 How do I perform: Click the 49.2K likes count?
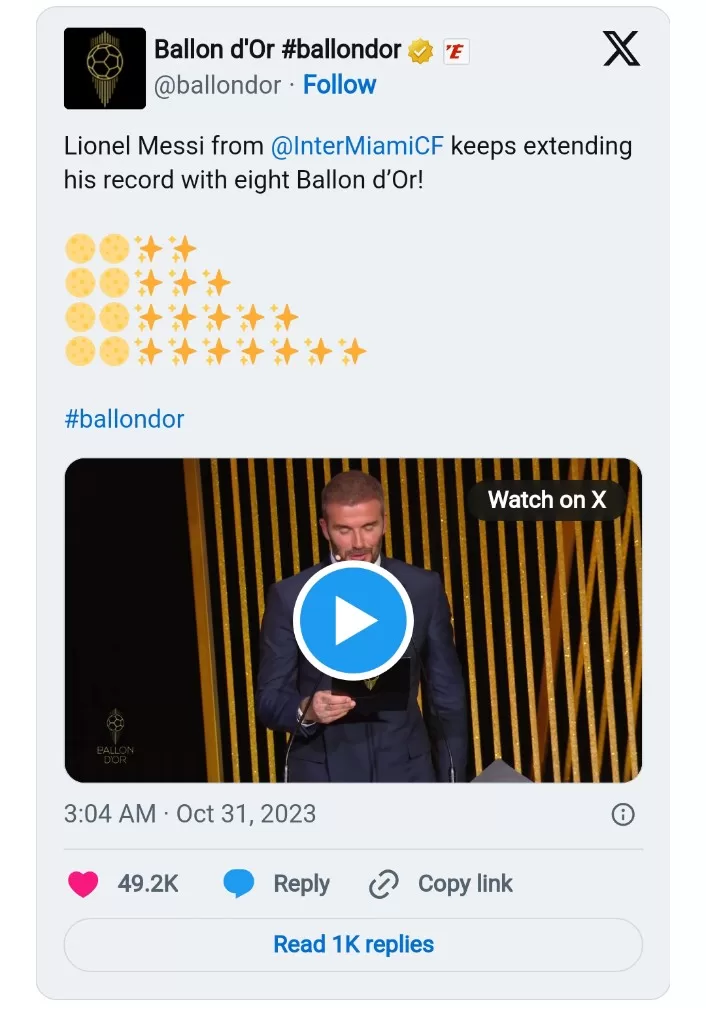click(x=148, y=884)
